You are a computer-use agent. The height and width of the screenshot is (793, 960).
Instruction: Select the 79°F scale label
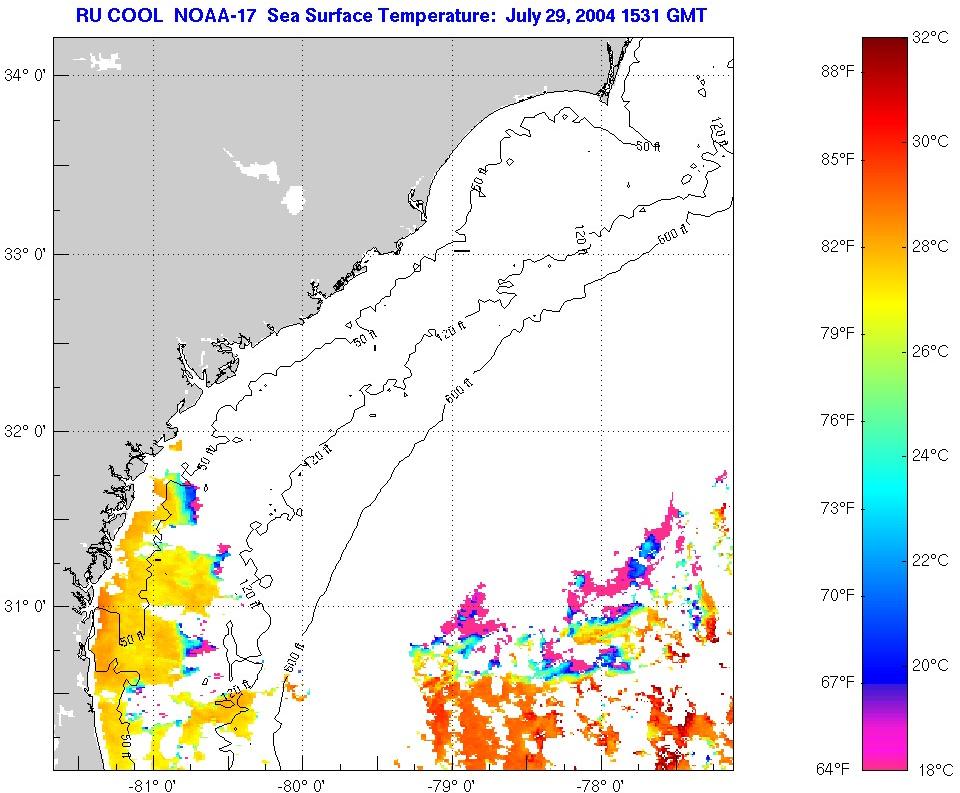(x=838, y=334)
